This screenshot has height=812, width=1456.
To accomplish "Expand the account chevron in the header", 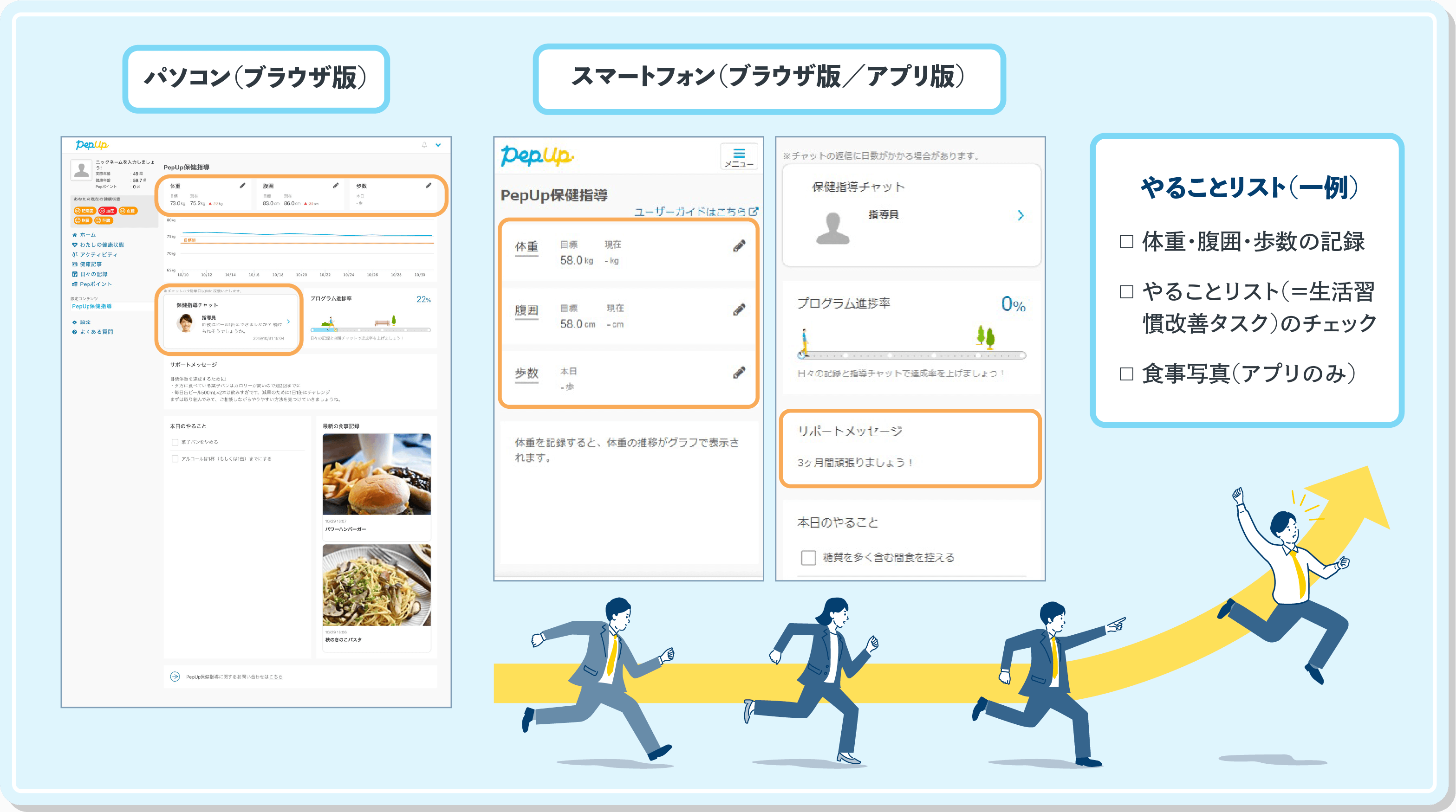I will pyautogui.click(x=438, y=145).
